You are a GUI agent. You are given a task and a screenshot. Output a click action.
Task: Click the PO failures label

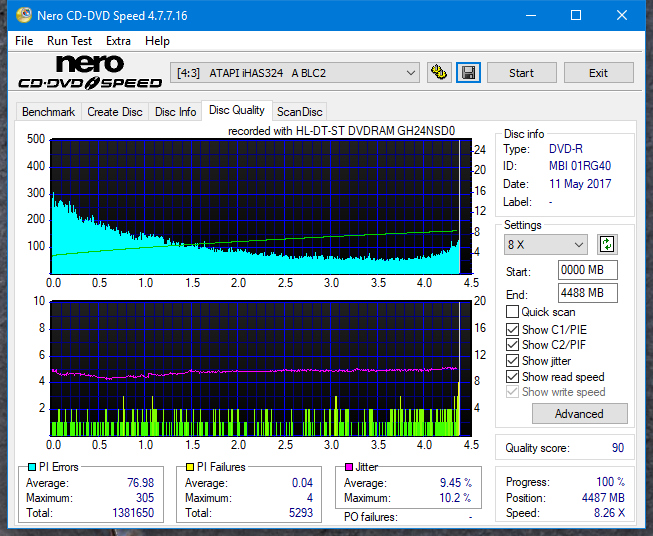point(371,517)
